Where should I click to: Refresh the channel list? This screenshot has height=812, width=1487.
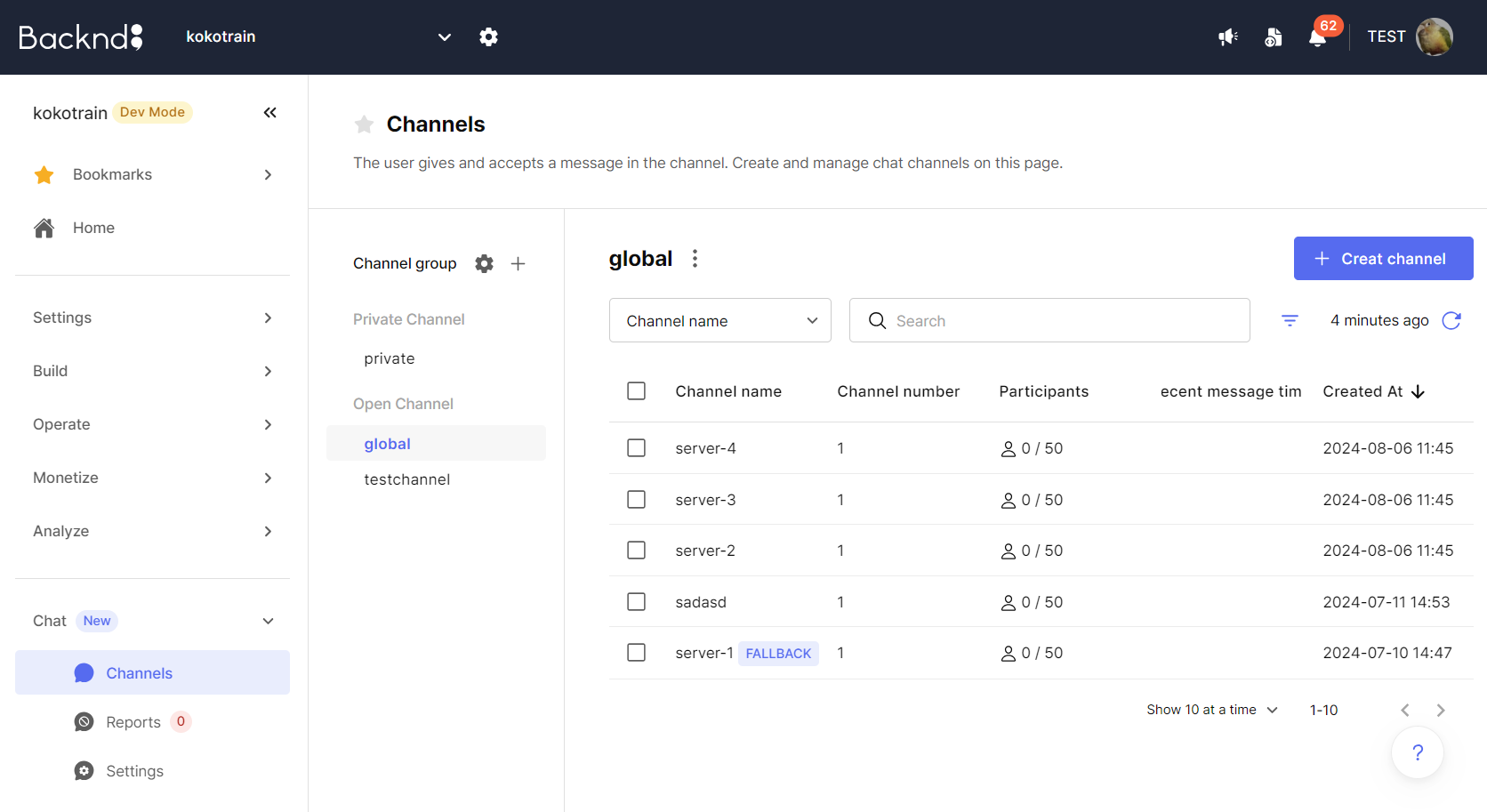[1451, 320]
